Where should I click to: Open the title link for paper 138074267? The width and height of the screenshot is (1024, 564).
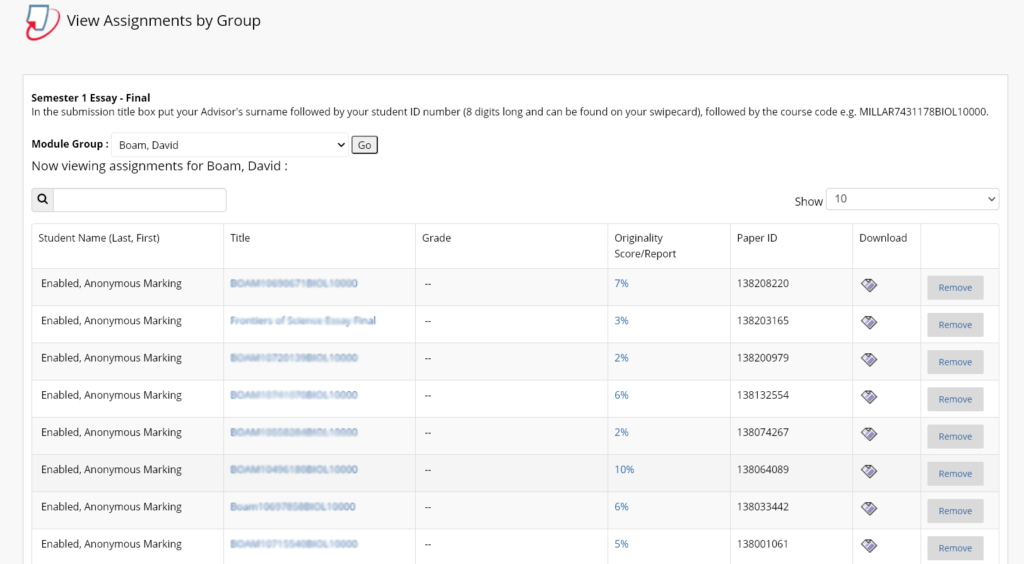click(x=294, y=432)
